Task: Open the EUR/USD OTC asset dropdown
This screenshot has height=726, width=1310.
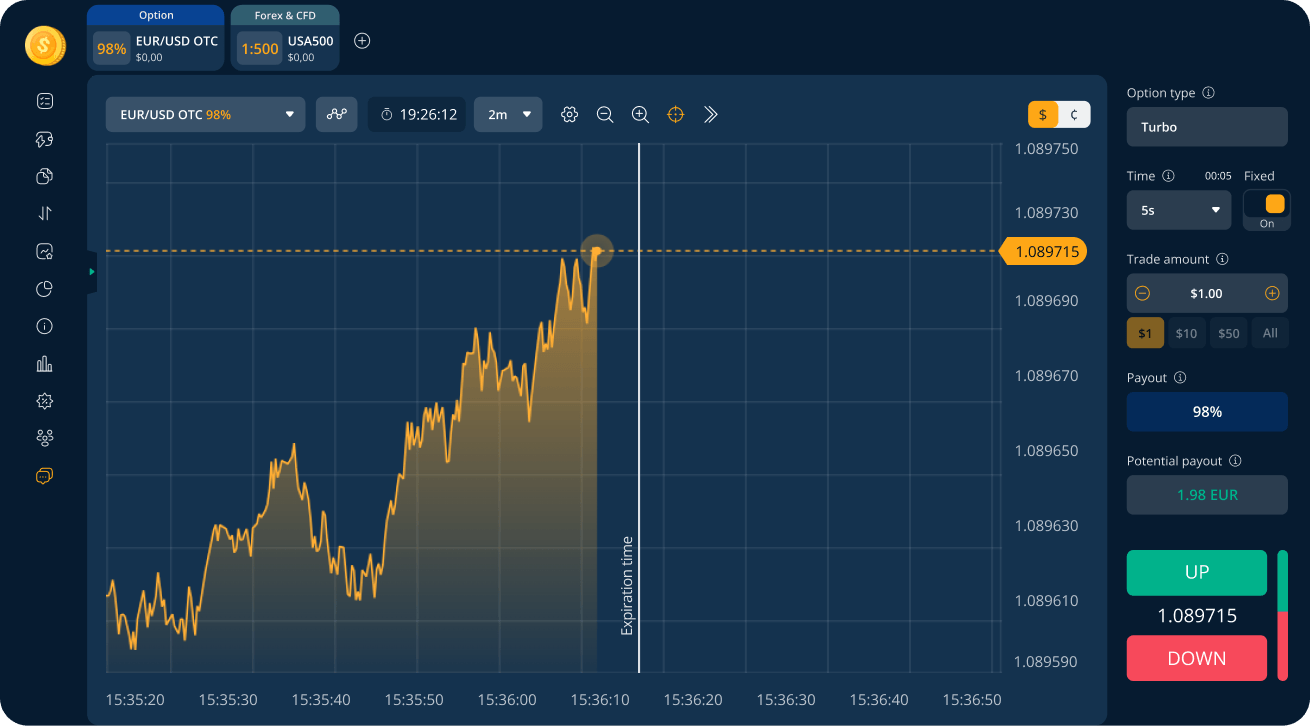Action: pos(206,115)
